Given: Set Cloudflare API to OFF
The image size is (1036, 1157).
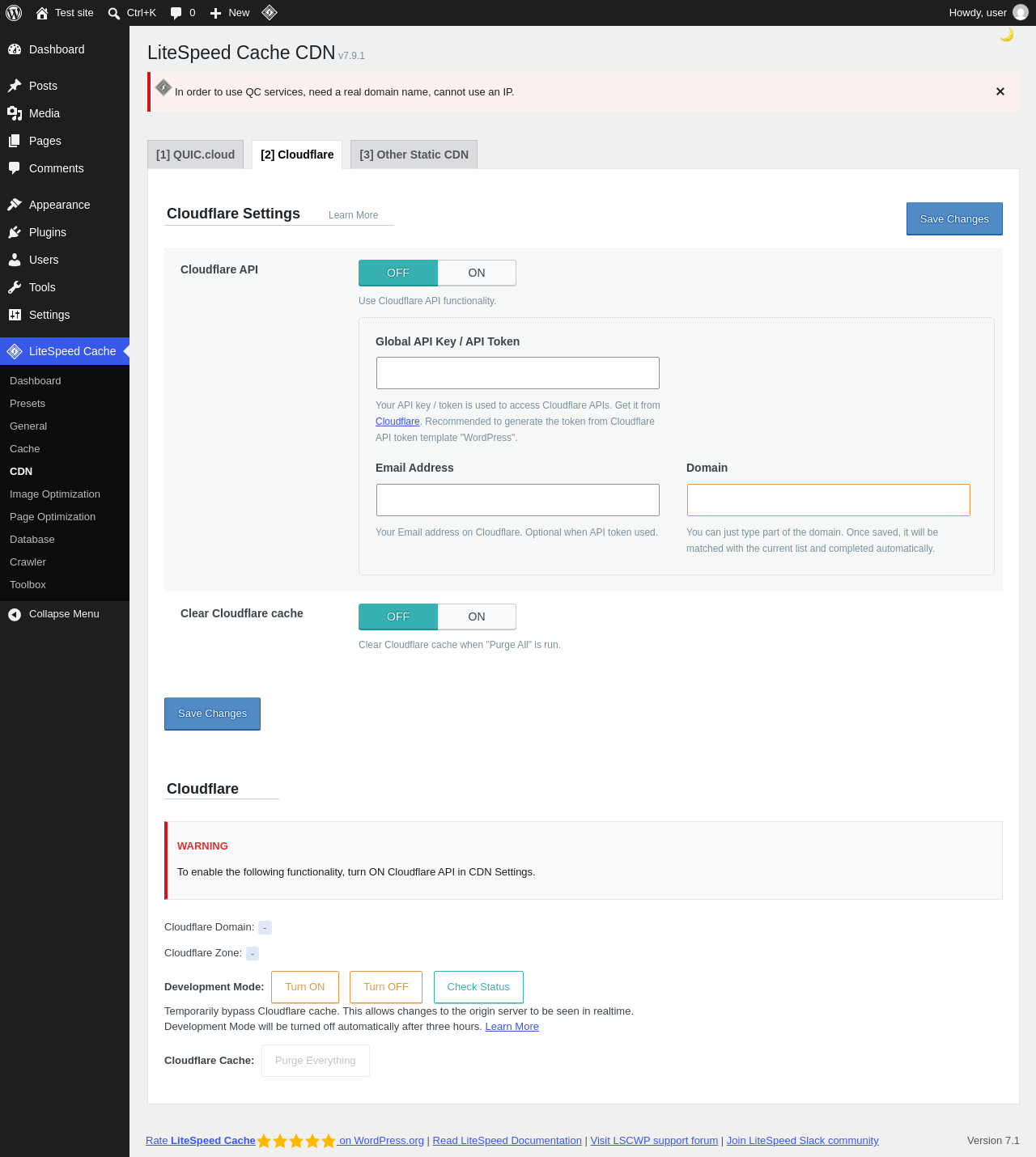Looking at the screenshot, I should click(x=398, y=273).
